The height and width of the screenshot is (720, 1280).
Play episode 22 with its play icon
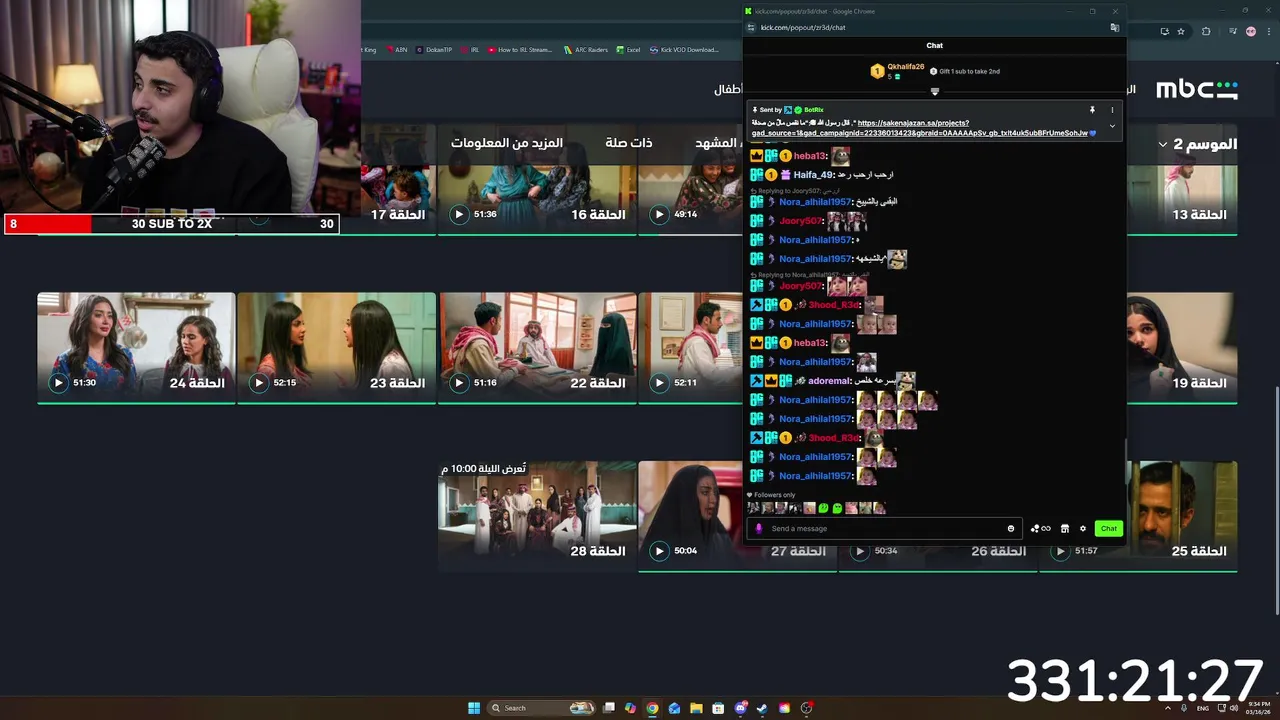click(x=459, y=382)
